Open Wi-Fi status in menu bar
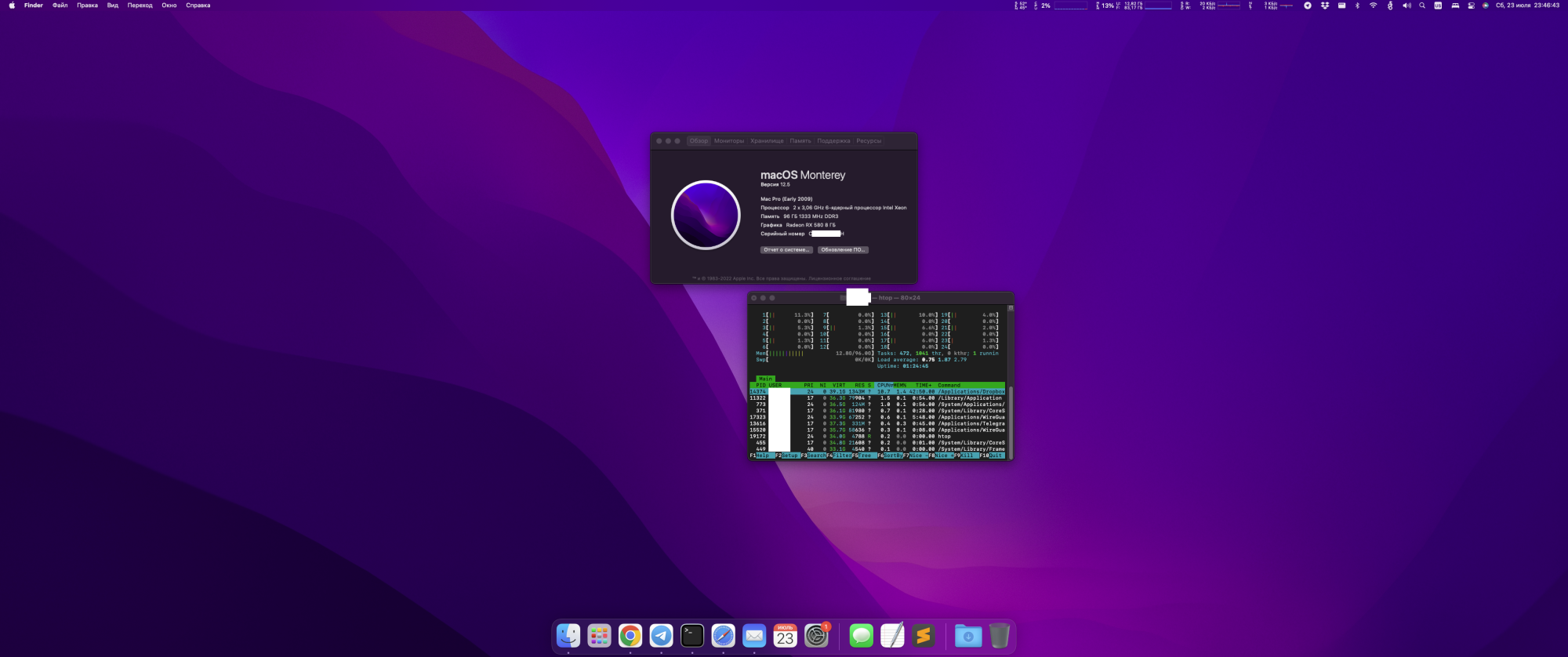This screenshot has height=657, width=1568. 1373,5
